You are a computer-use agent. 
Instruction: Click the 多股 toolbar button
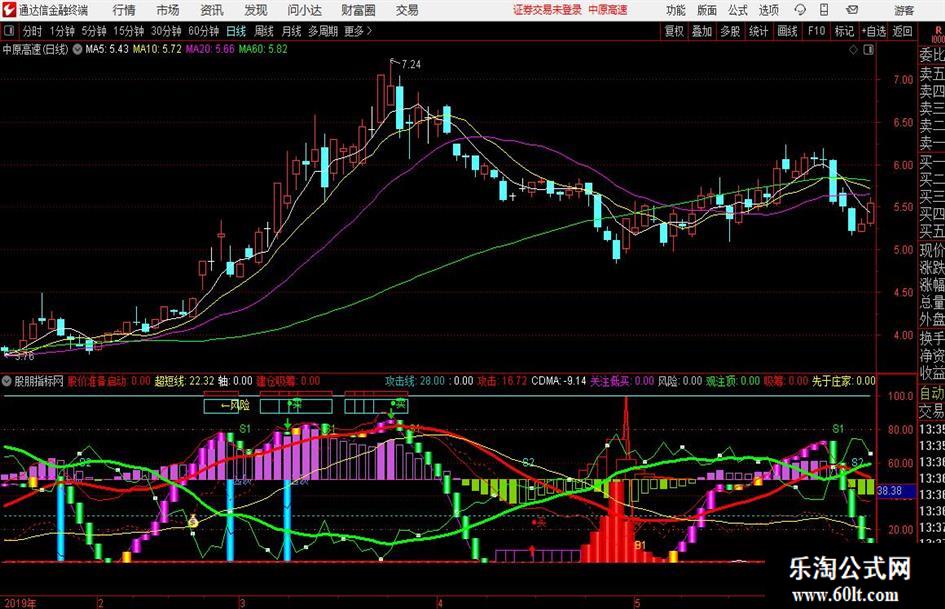click(x=730, y=31)
